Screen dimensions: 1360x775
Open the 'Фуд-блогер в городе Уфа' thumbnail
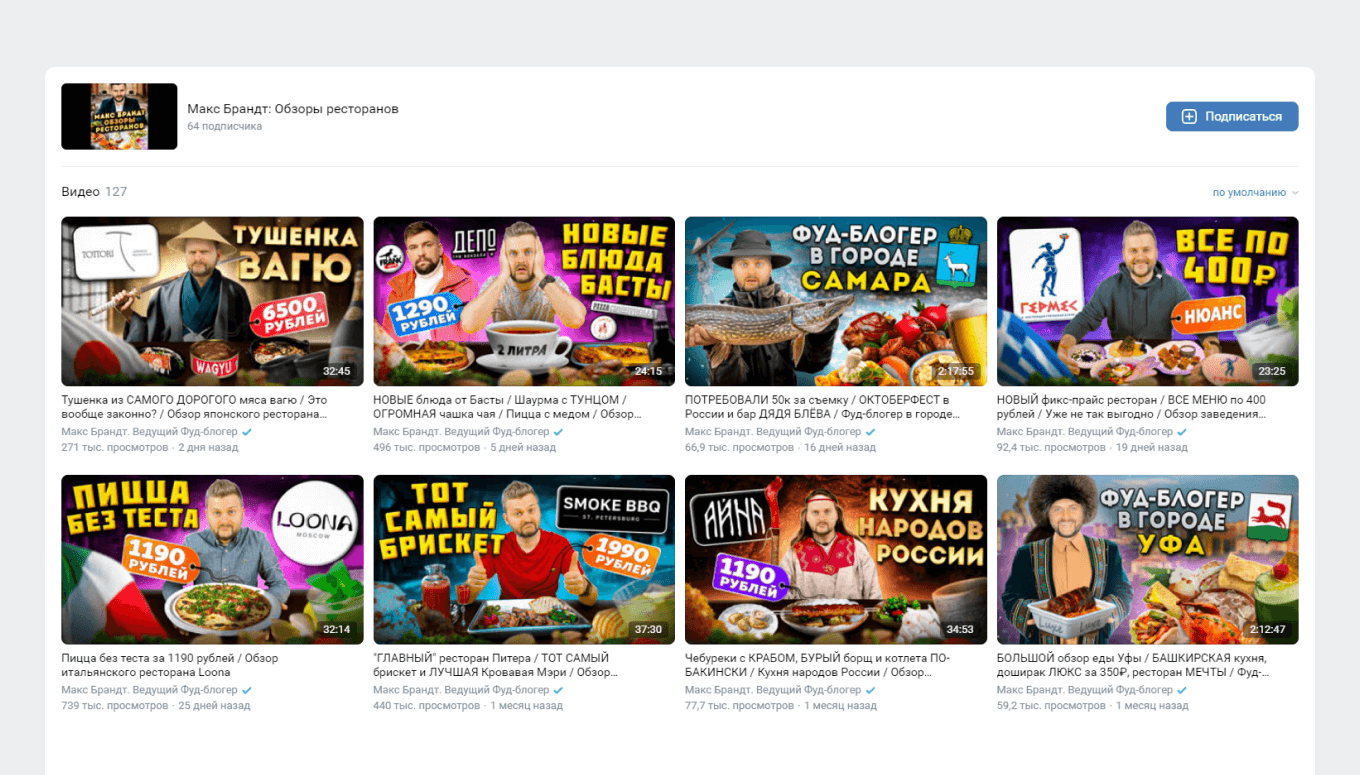[1147, 559]
